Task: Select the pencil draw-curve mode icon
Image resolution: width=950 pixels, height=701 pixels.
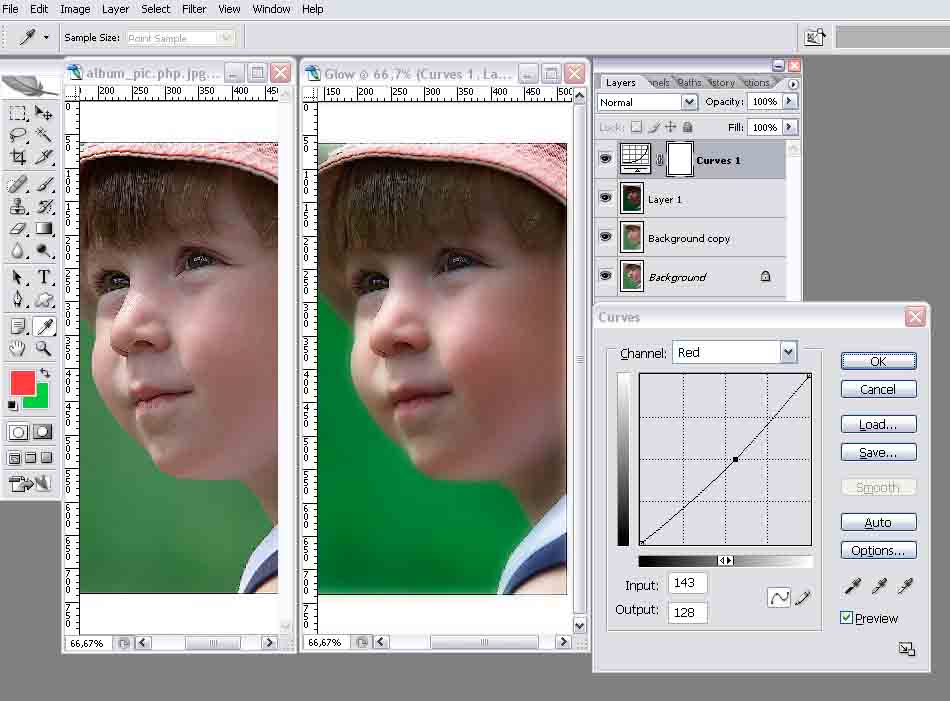Action: (x=802, y=597)
